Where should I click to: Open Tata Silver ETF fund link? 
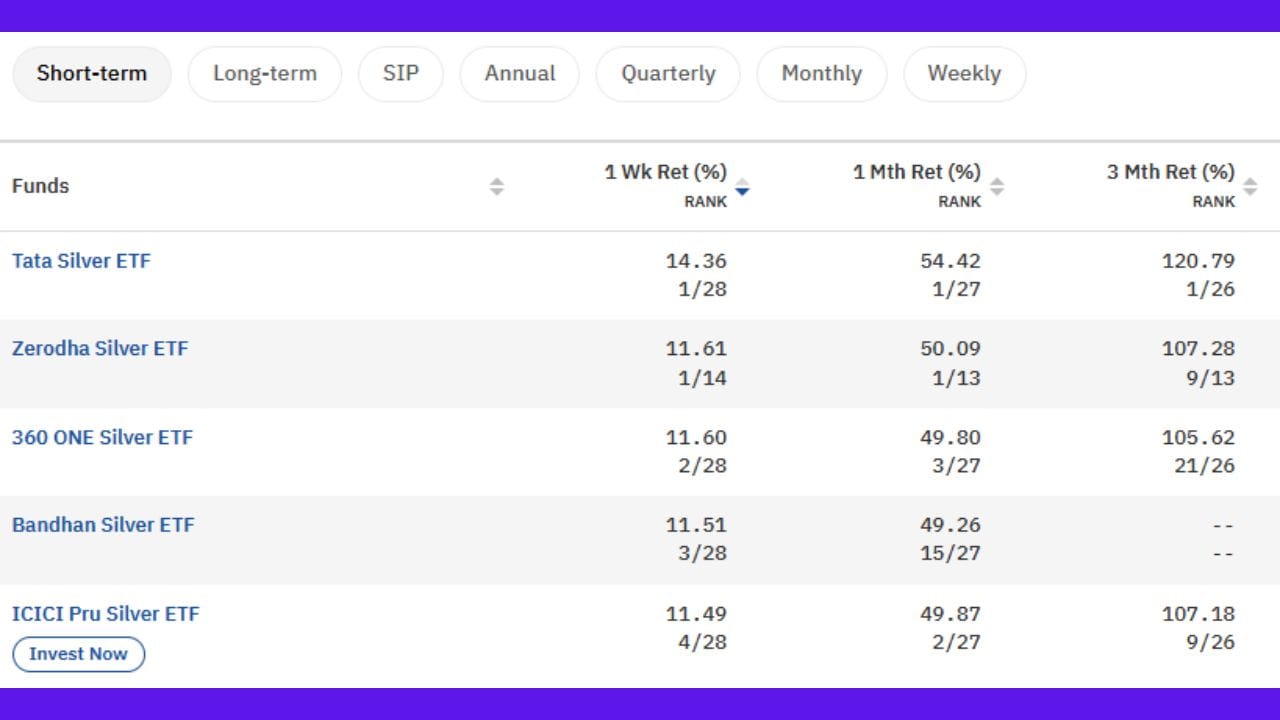81,261
